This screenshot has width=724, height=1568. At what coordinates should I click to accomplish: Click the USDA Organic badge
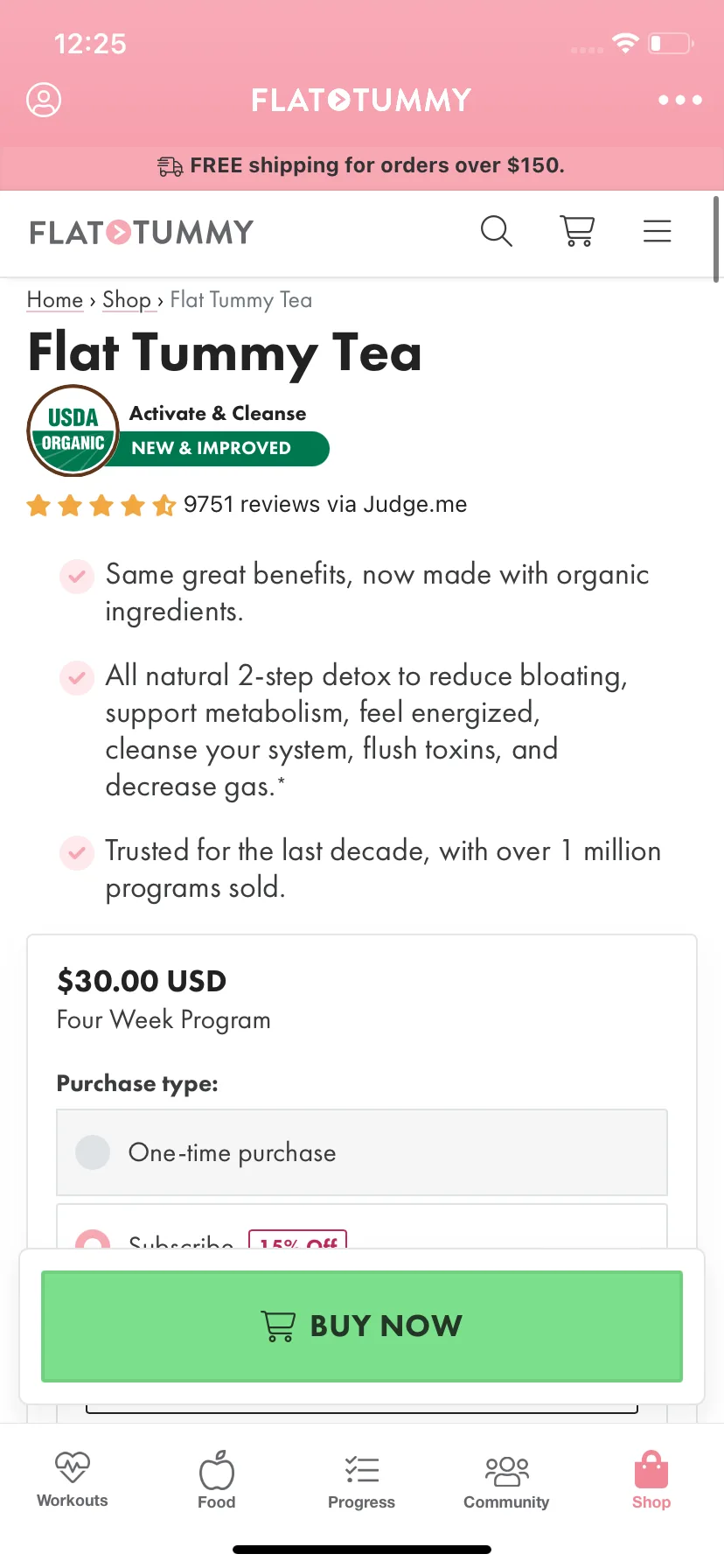pos(73,430)
